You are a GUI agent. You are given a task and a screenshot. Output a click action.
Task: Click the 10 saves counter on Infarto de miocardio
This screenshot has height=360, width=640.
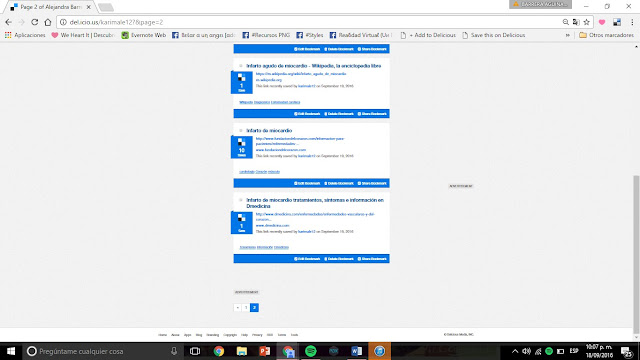click(x=242, y=147)
